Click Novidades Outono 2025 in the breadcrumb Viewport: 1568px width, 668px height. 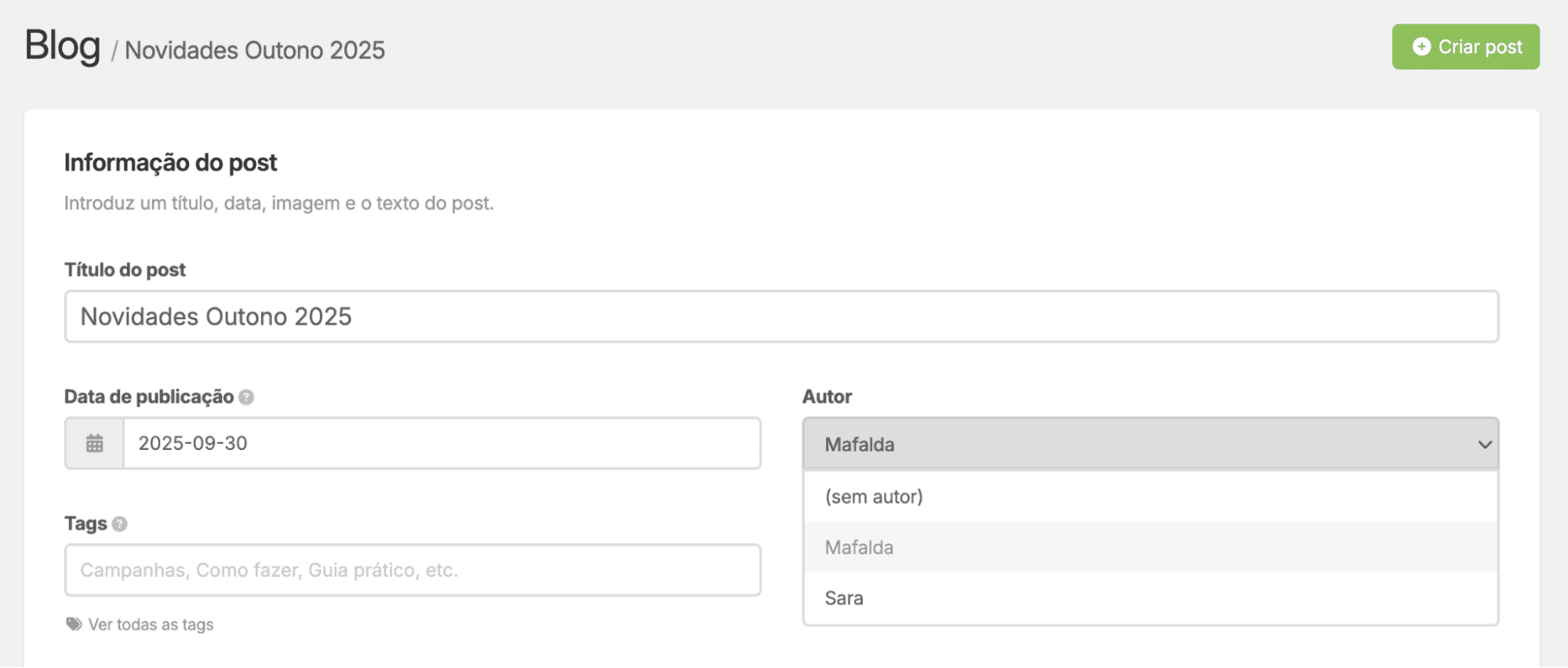(x=255, y=50)
